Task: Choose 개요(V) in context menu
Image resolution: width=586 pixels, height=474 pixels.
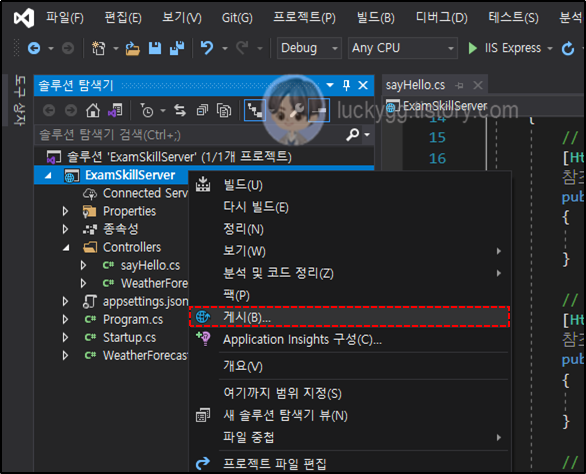Action: tap(349, 366)
